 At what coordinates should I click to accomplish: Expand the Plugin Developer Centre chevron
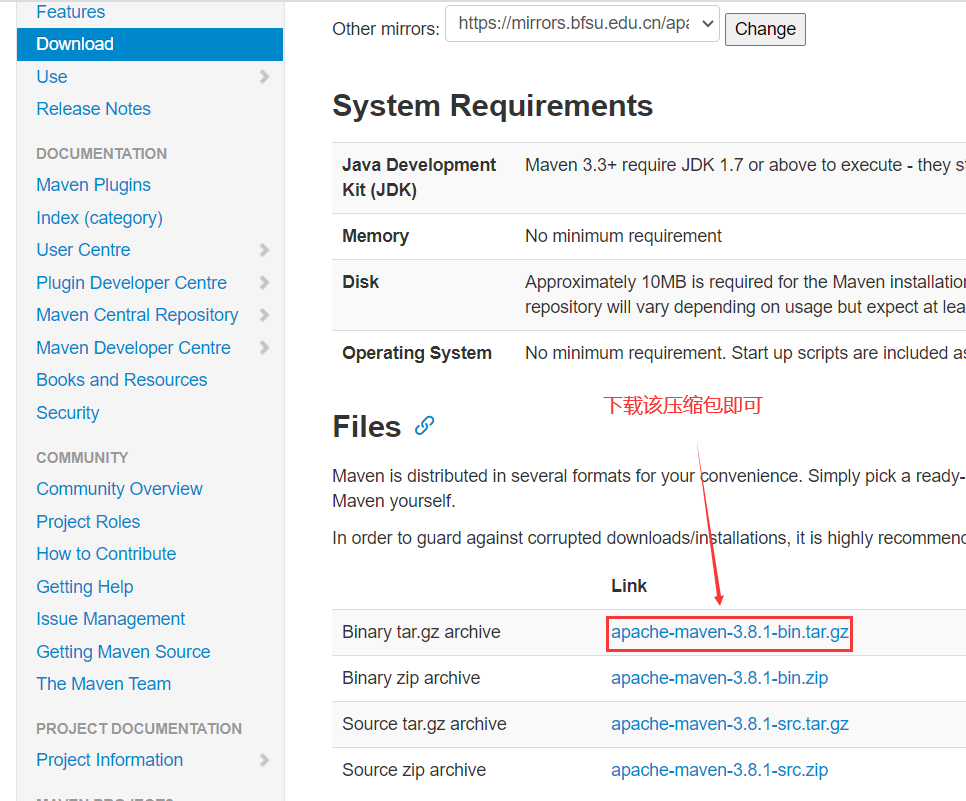(264, 283)
